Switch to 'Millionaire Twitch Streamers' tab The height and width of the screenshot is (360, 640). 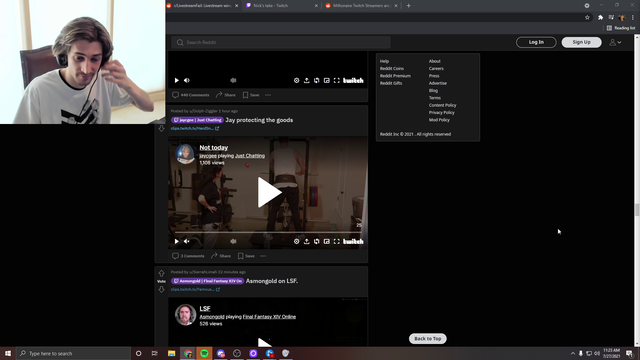(x=362, y=6)
